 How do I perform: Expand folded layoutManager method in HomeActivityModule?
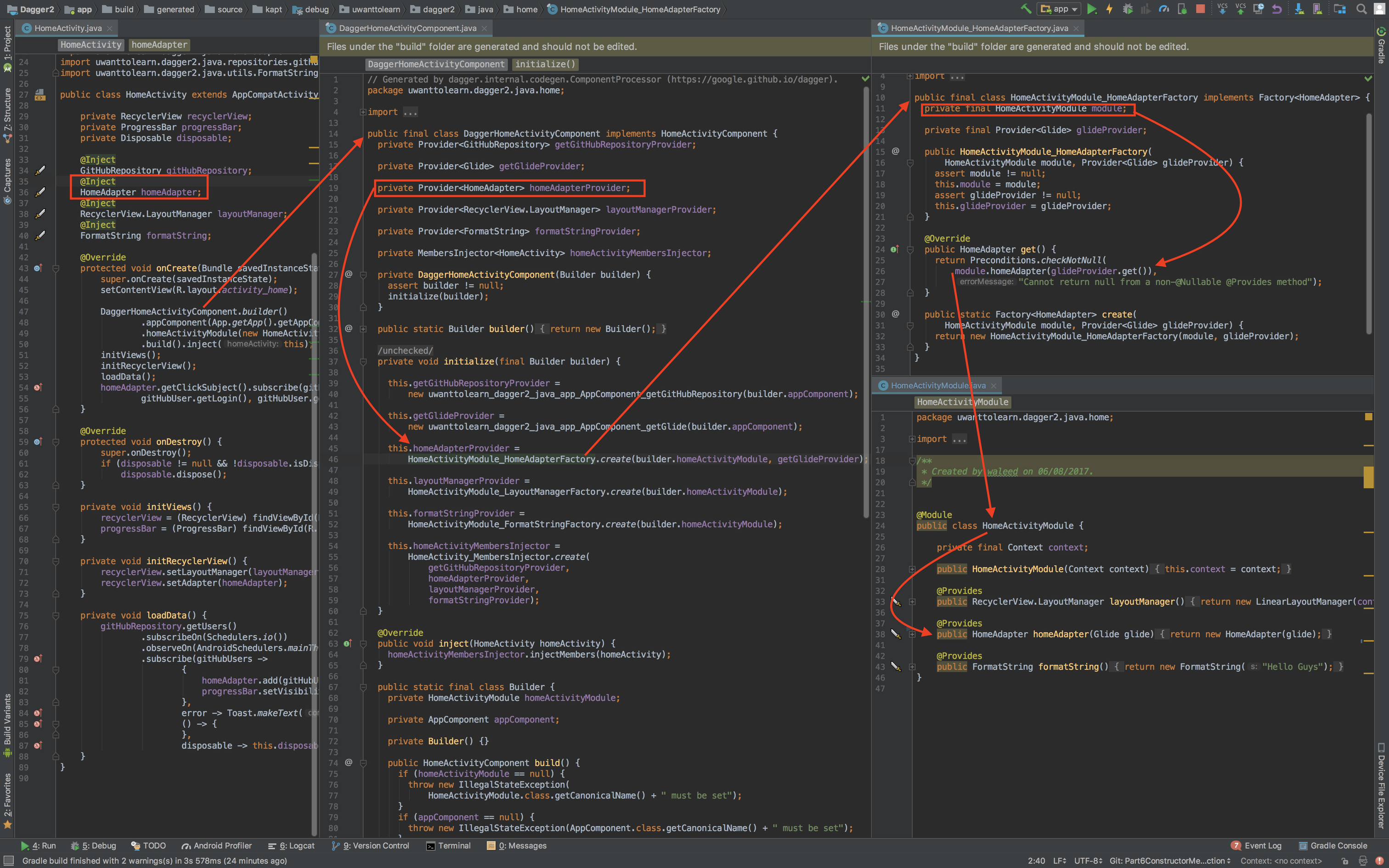912,602
